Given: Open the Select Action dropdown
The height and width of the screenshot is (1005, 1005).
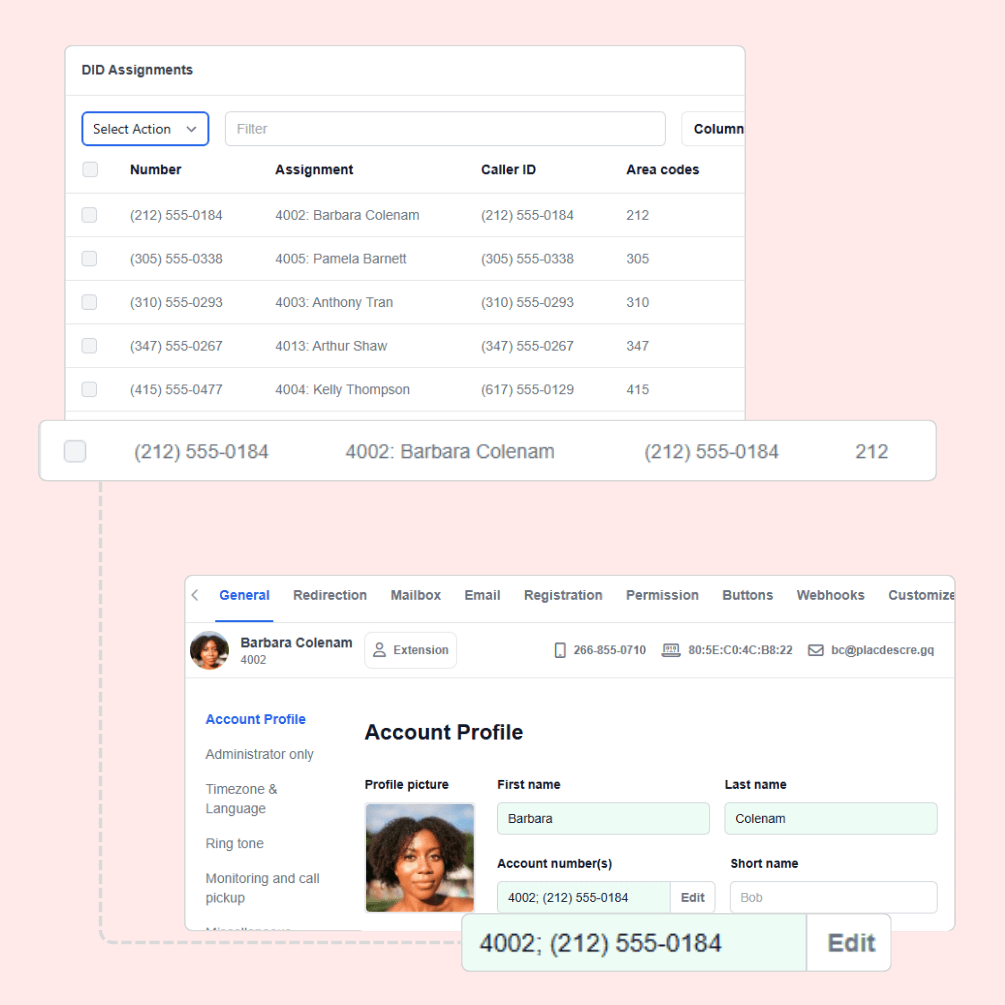Looking at the screenshot, I should (144, 128).
